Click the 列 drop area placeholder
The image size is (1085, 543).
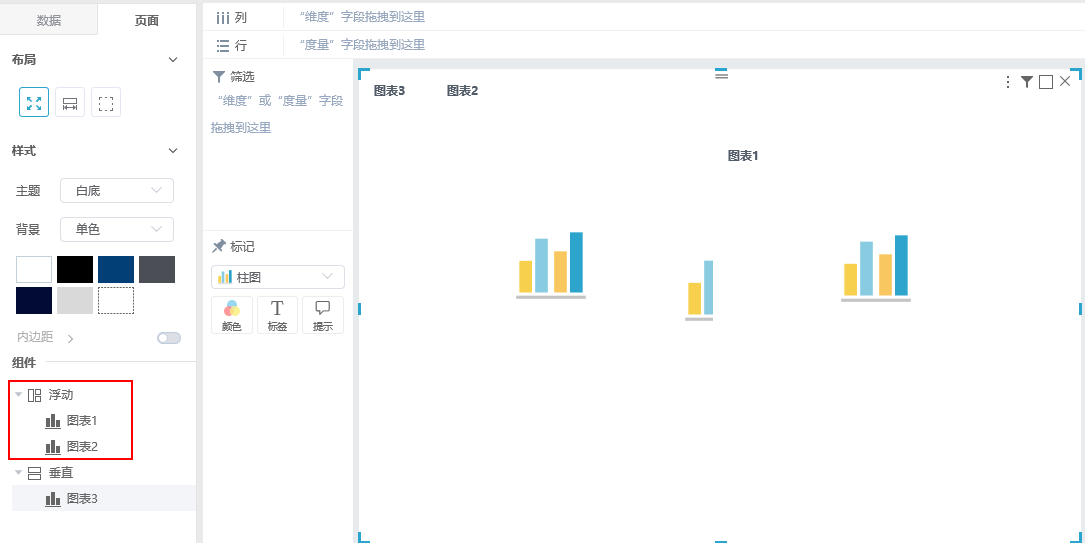pos(362,17)
